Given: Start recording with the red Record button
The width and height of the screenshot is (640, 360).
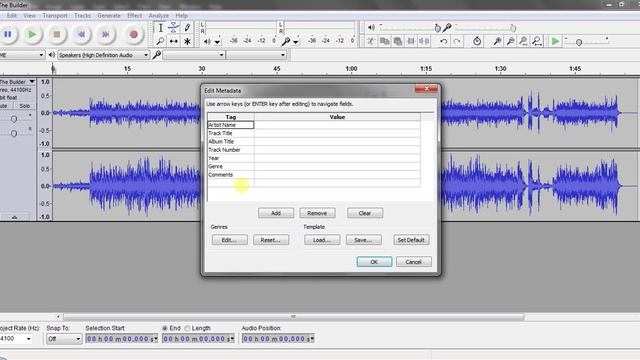Looking at the screenshot, I should [x=133, y=35].
